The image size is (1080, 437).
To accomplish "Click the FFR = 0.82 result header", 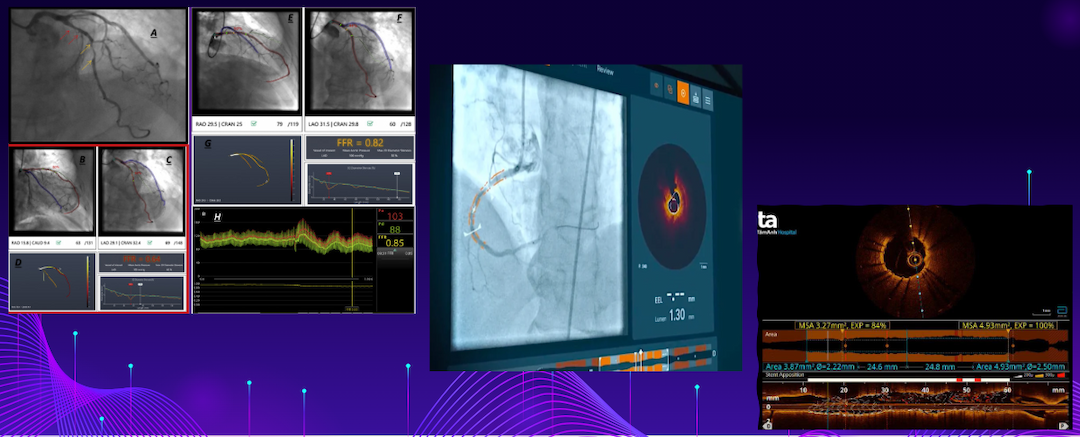I will click(359, 143).
